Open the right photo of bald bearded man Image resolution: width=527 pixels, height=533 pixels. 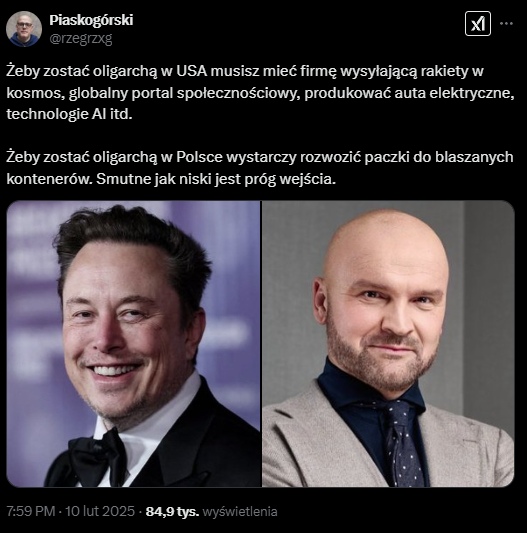point(388,344)
